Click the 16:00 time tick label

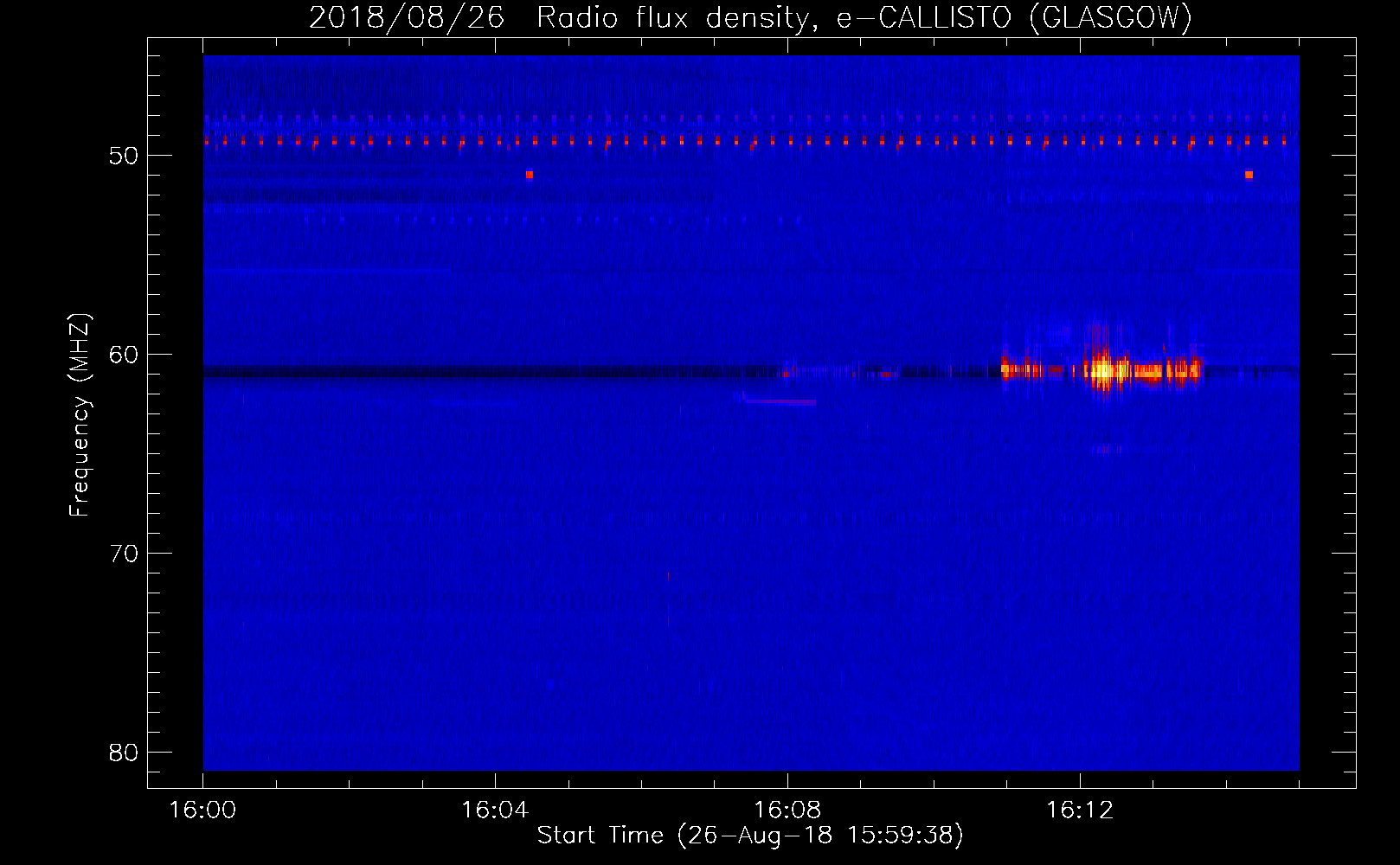tap(202, 811)
